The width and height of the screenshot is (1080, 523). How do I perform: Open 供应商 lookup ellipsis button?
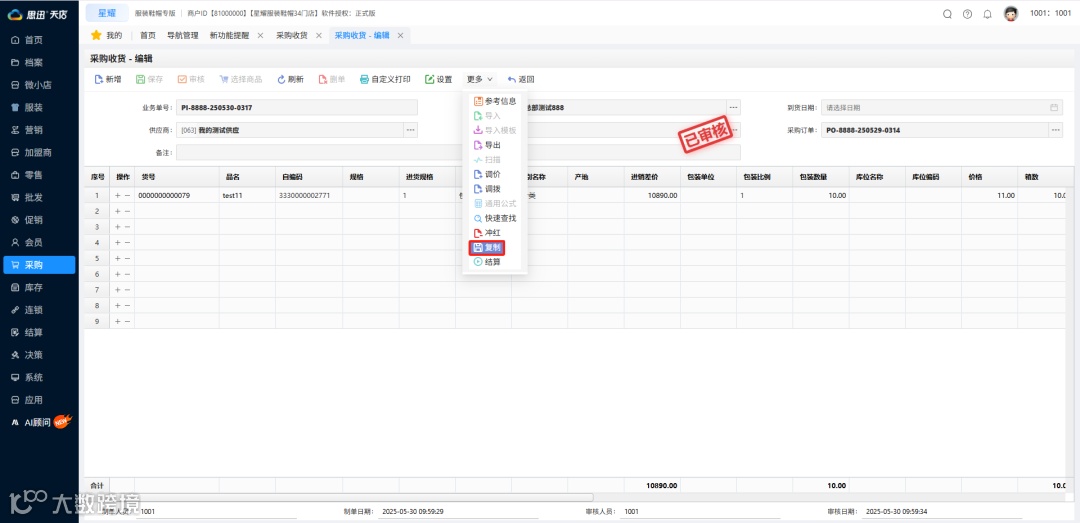(411, 130)
